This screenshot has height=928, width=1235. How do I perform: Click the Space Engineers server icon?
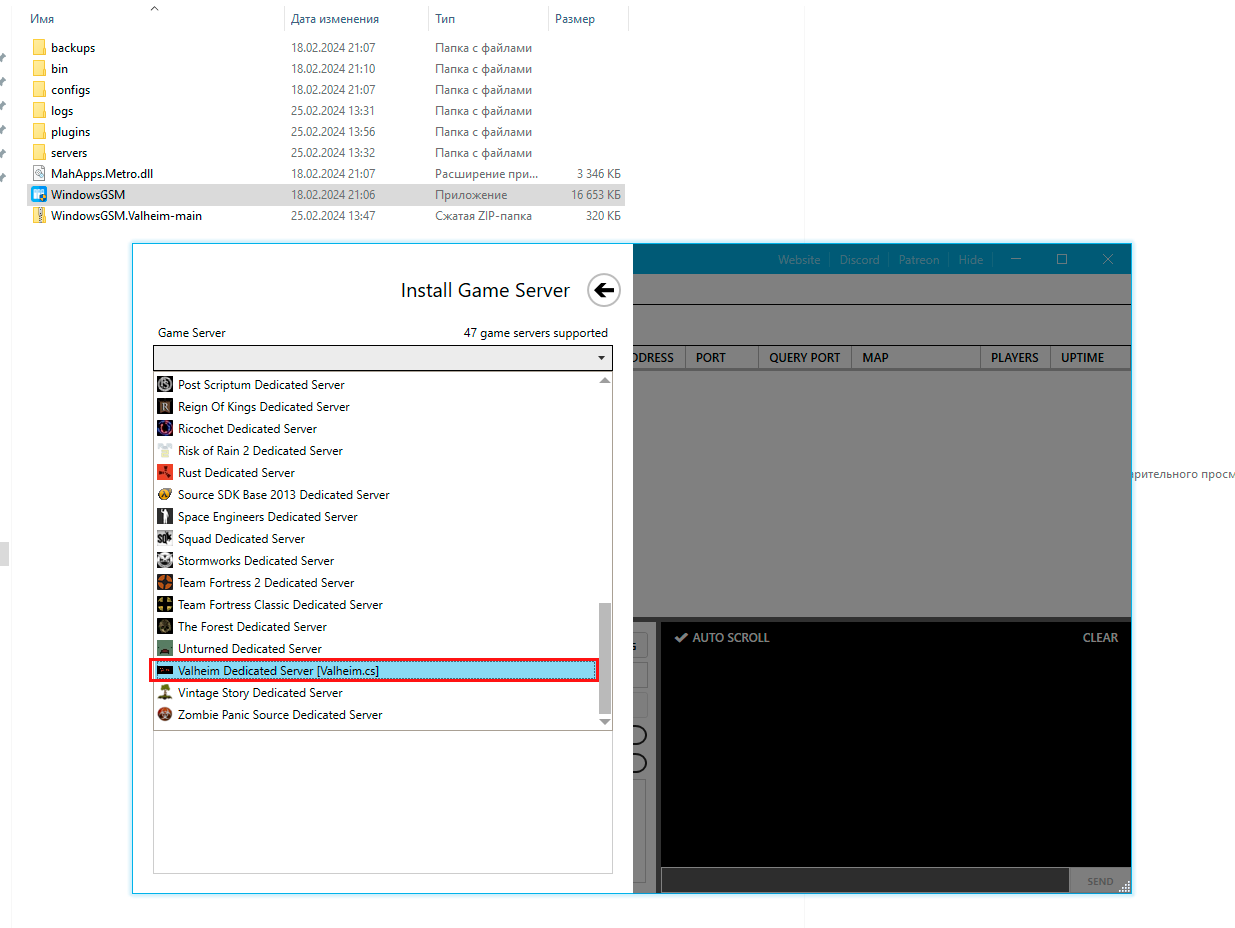(x=165, y=516)
